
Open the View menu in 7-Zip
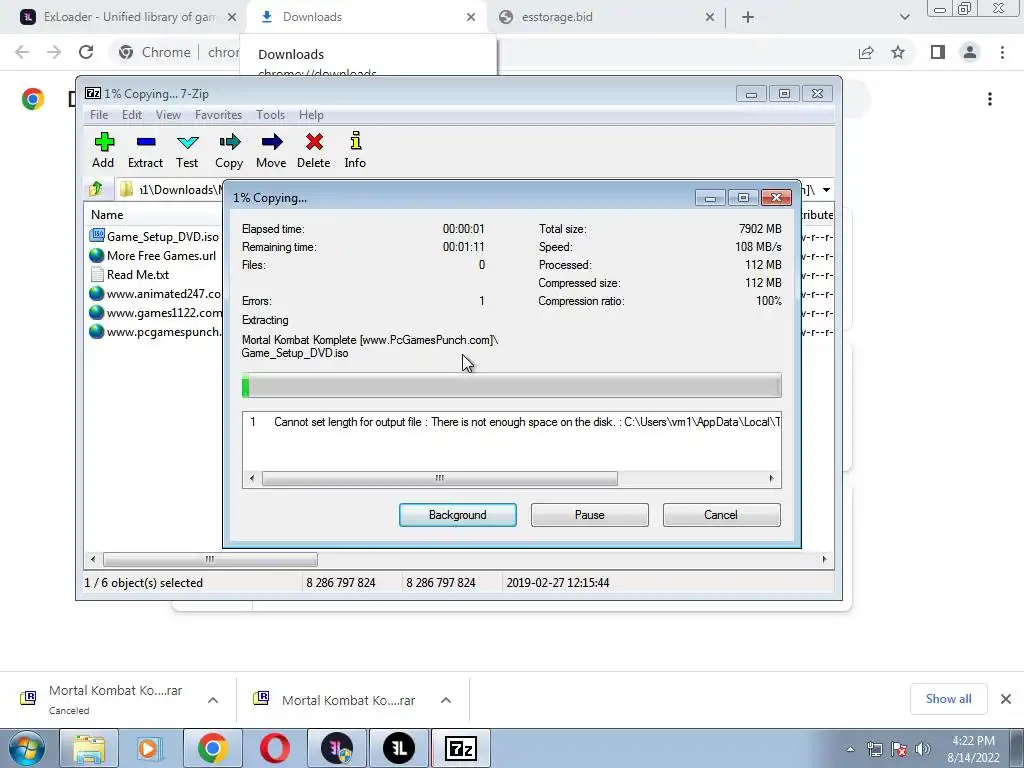168,115
